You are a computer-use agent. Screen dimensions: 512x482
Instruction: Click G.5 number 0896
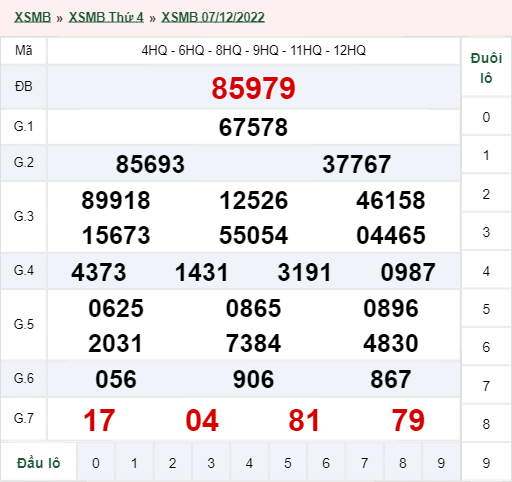(391, 308)
